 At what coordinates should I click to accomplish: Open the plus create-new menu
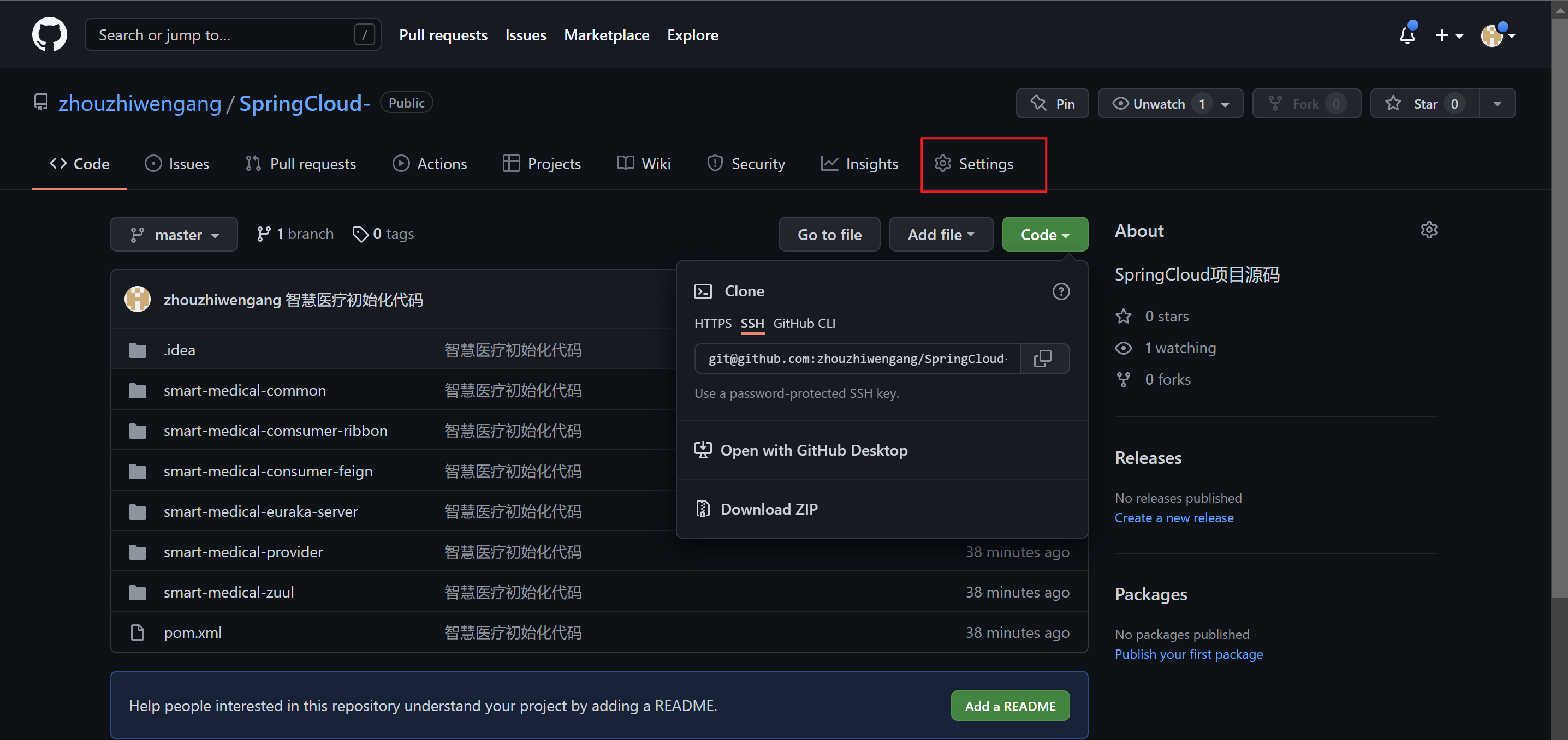(1448, 35)
